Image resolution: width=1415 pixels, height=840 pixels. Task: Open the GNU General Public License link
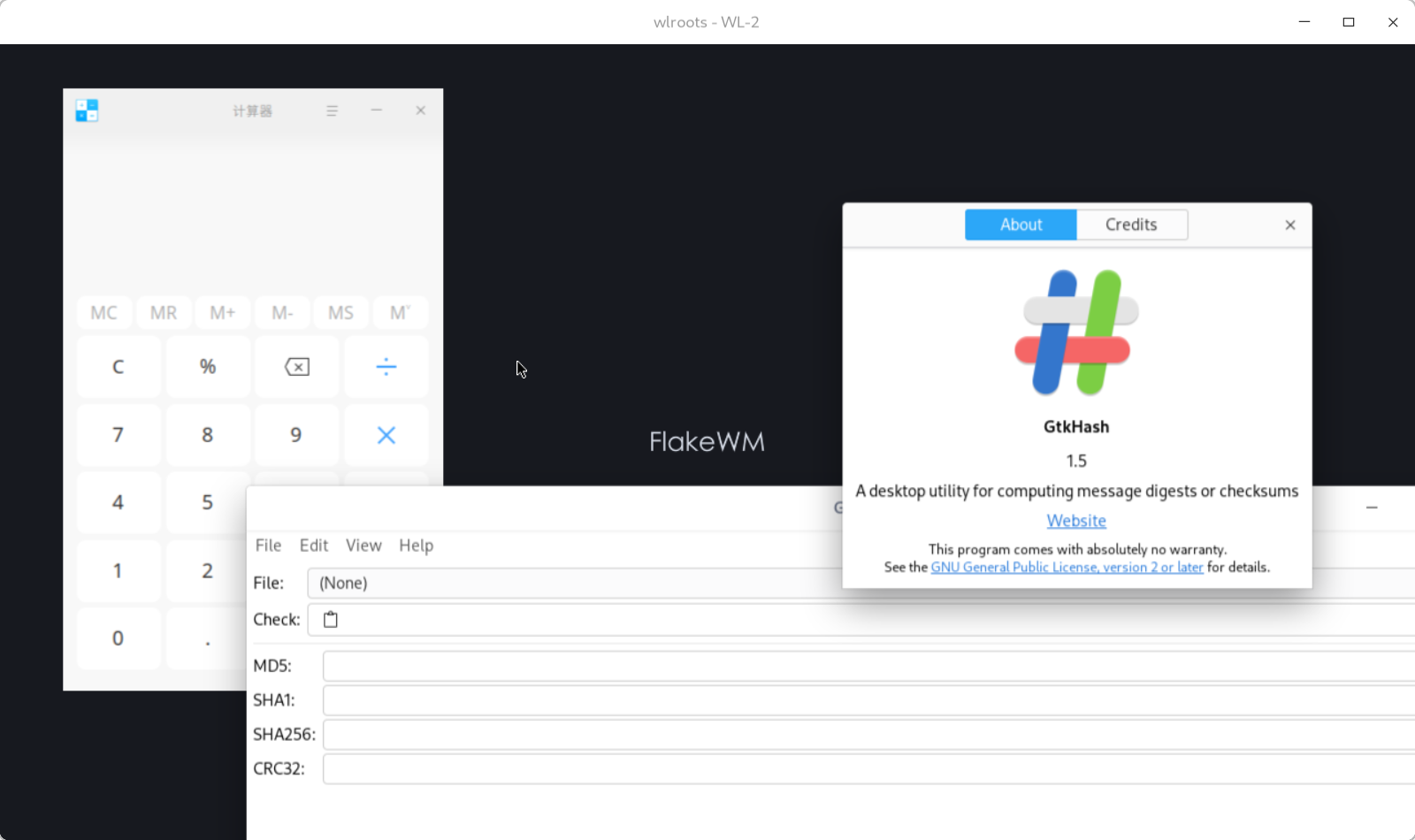[x=1067, y=568]
